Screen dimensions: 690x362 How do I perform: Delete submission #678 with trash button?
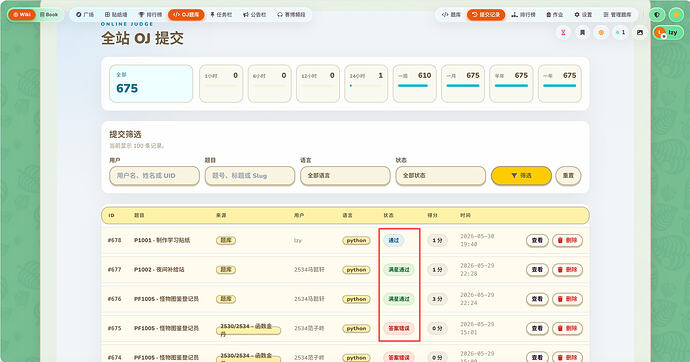tap(567, 241)
